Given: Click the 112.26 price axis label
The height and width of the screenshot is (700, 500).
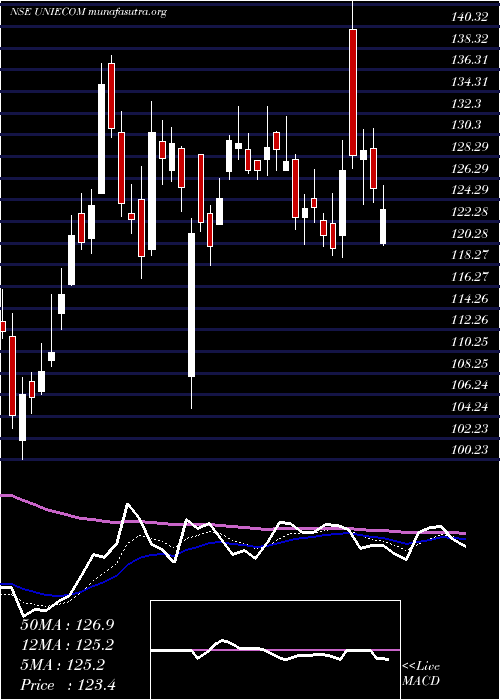Looking at the screenshot, I should (469, 320).
